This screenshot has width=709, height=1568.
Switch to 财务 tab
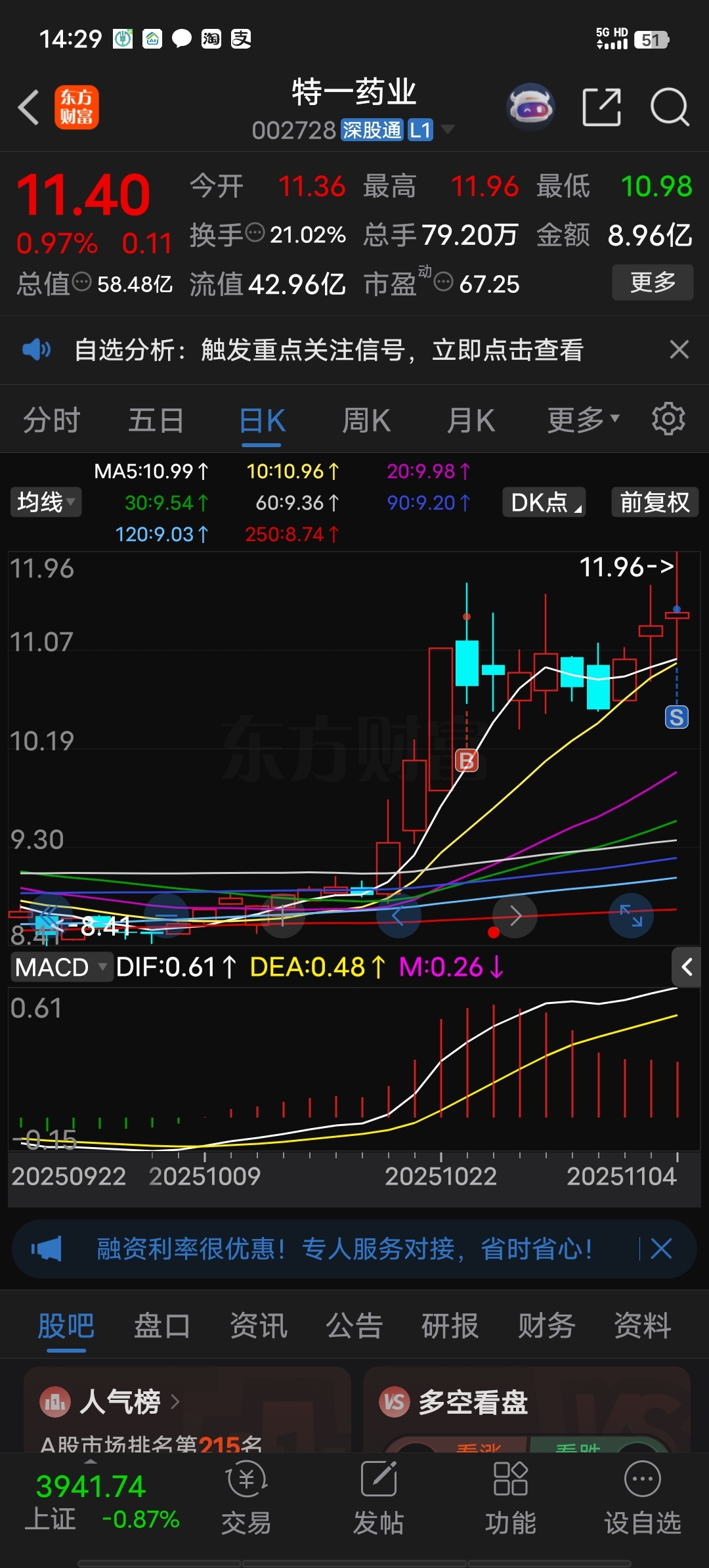pyautogui.click(x=546, y=1326)
